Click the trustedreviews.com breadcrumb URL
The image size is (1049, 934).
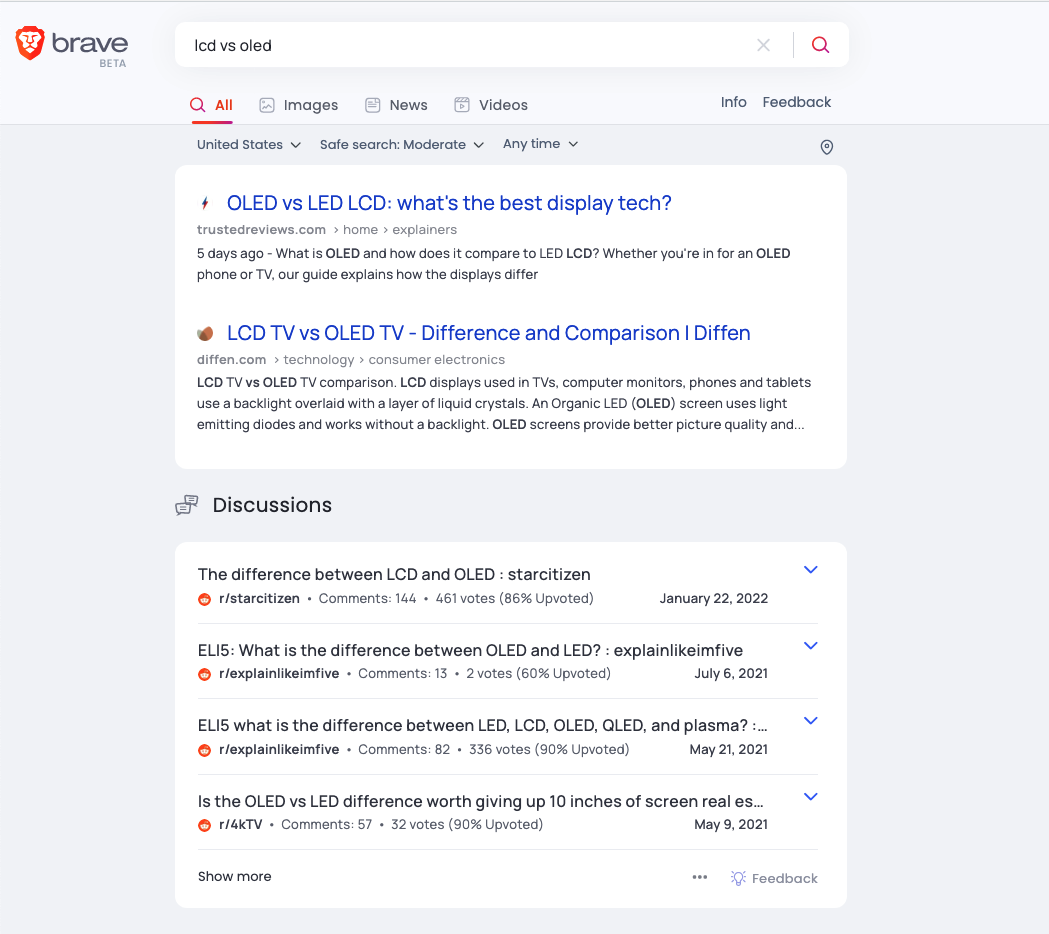(x=261, y=229)
